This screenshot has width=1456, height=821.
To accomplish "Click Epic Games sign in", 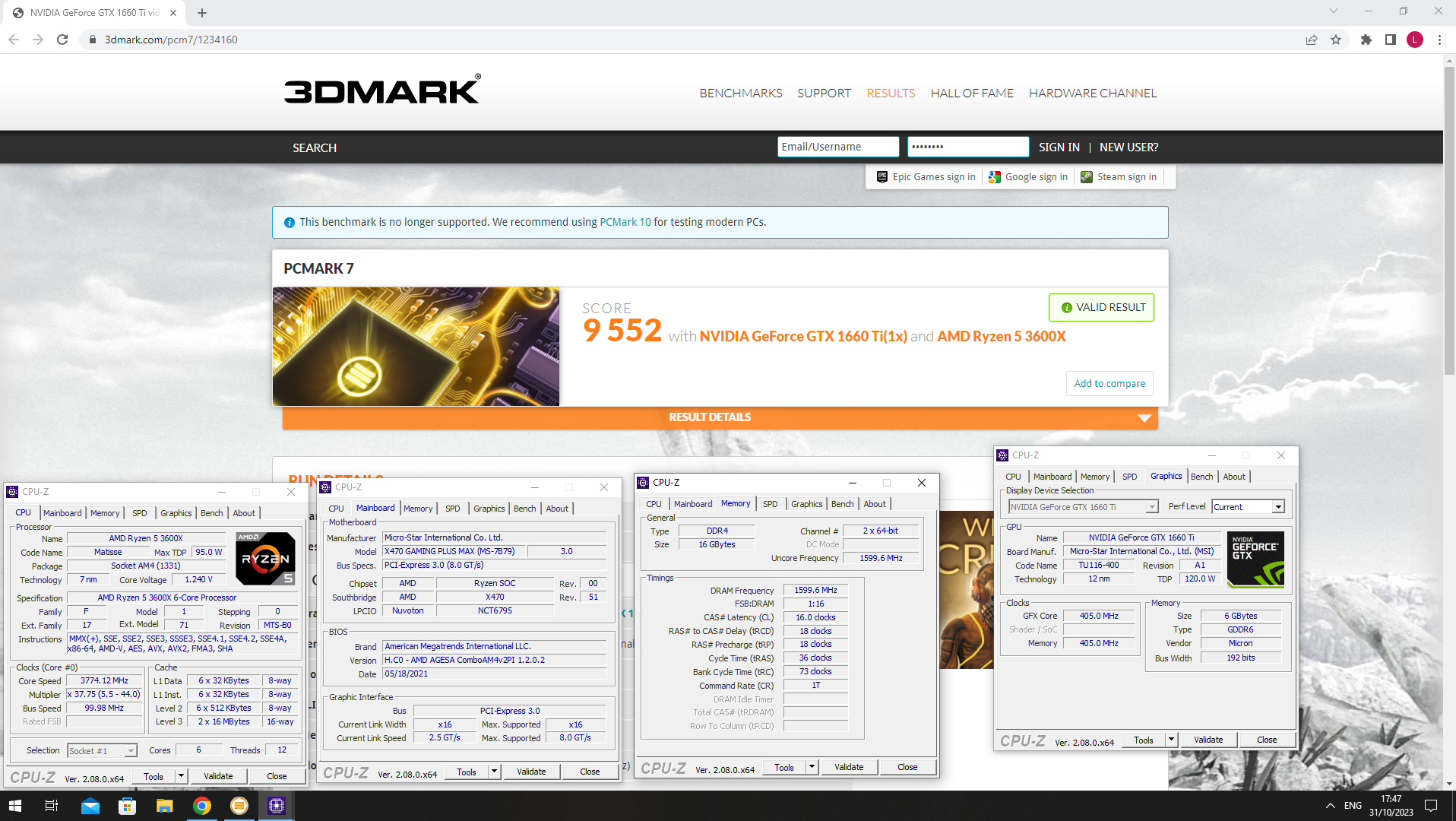I will (926, 176).
